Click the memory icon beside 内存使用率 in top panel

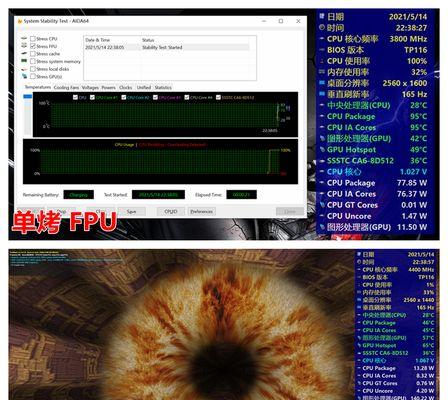pyautogui.click(x=322, y=72)
